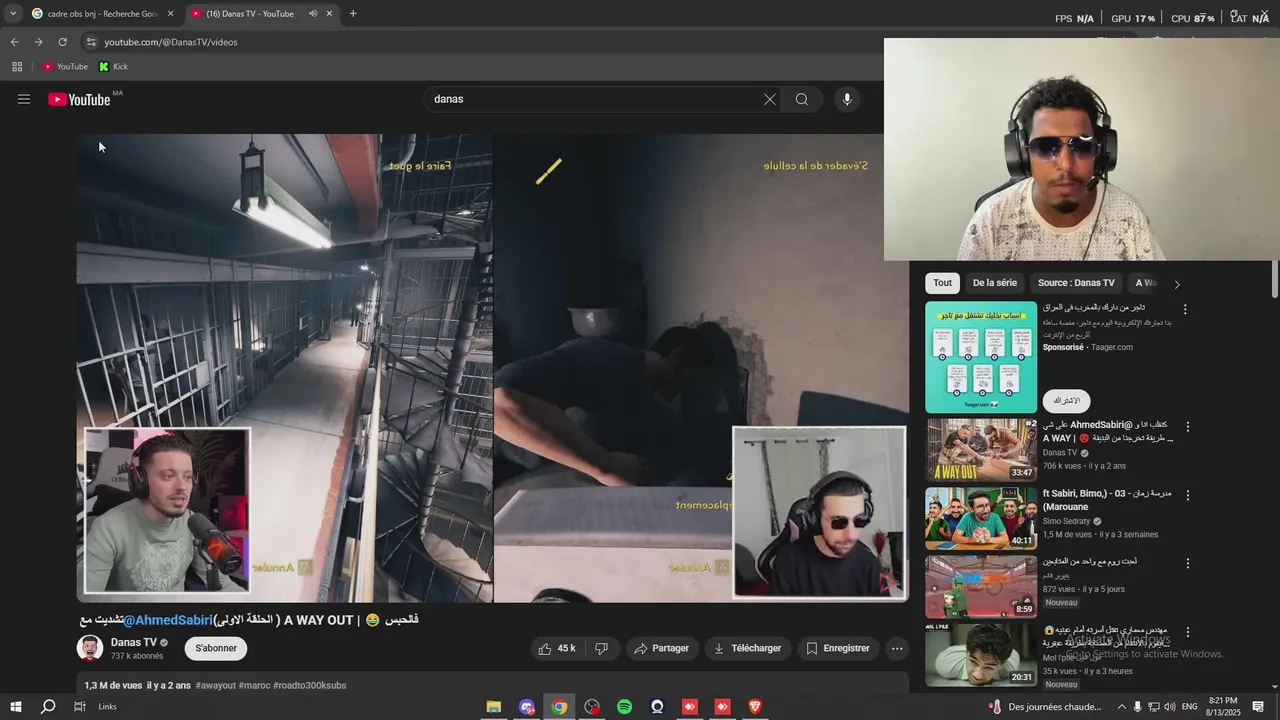Open Windows Start menu
The width and height of the screenshot is (1280, 720).
point(15,707)
